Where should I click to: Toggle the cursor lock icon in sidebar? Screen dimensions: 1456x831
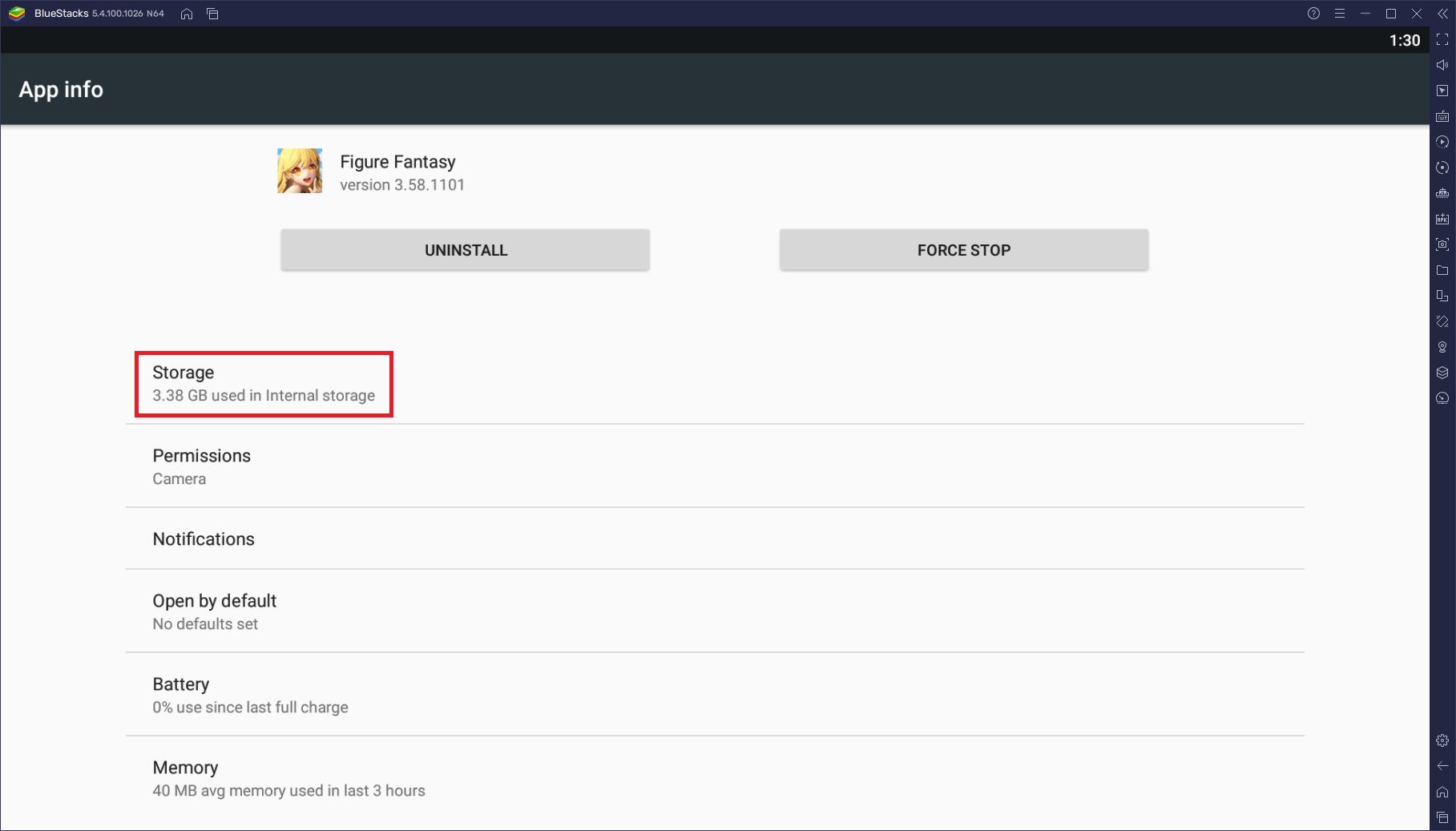pyautogui.click(x=1442, y=91)
